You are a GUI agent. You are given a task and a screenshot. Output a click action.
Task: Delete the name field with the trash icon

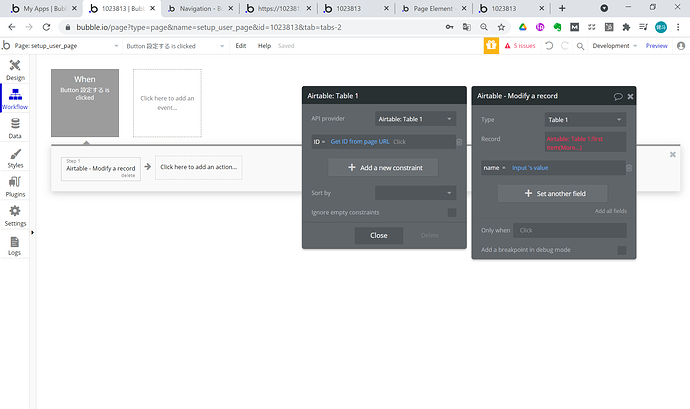point(629,168)
